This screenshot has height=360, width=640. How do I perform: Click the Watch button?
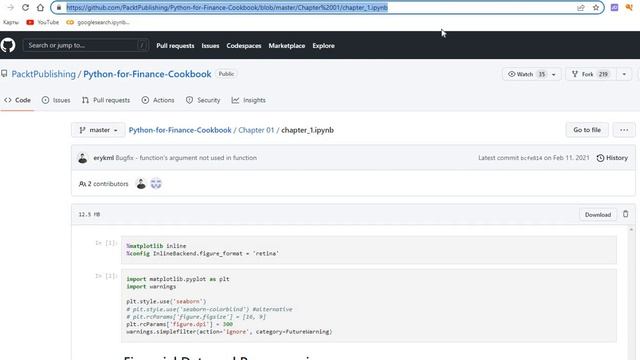pyautogui.click(x=526, y=74)
